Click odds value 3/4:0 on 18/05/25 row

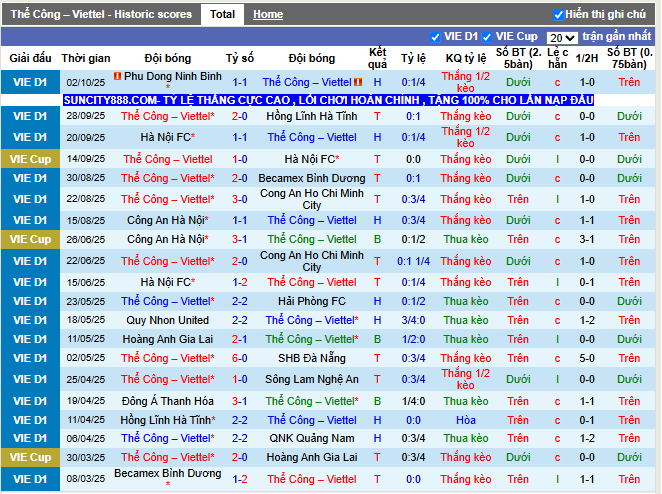[x=413, y=320]
